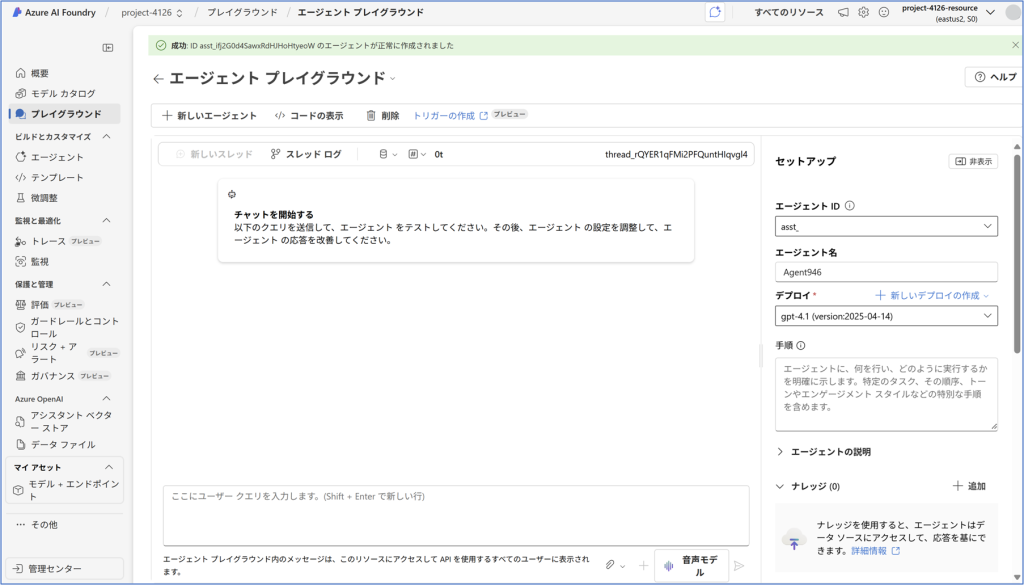1024x585 pixels.
Task: Click the feedback smiley icon
Action: point(884,12)
